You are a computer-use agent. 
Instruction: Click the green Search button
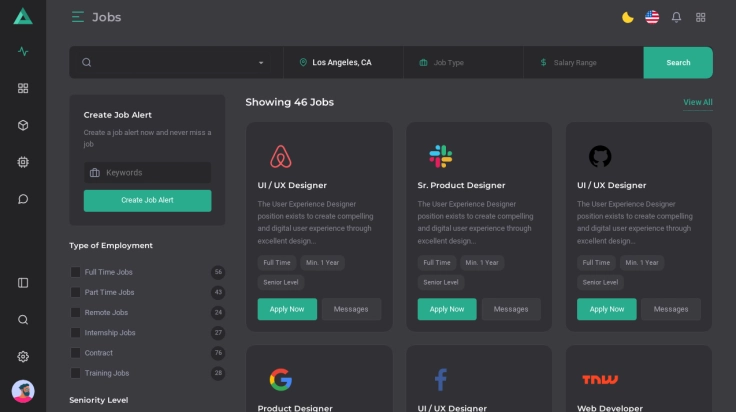pos(678,63)
